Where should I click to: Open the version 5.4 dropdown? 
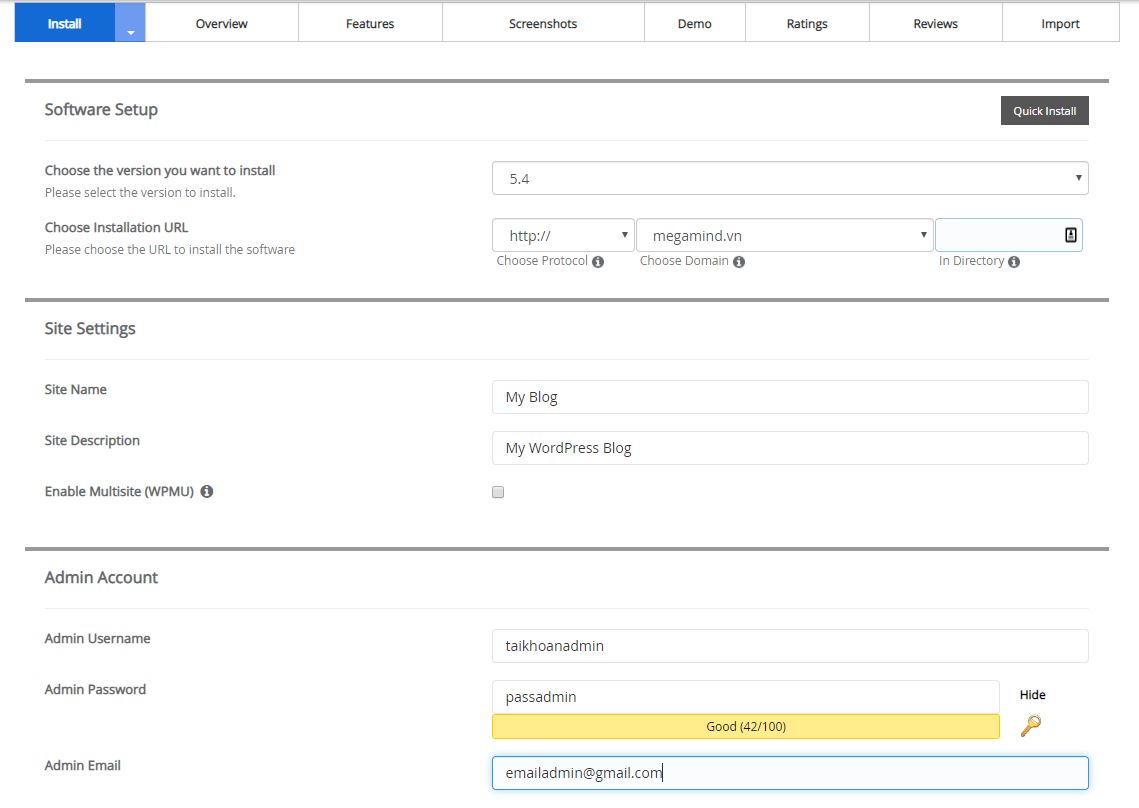[789, 179]
